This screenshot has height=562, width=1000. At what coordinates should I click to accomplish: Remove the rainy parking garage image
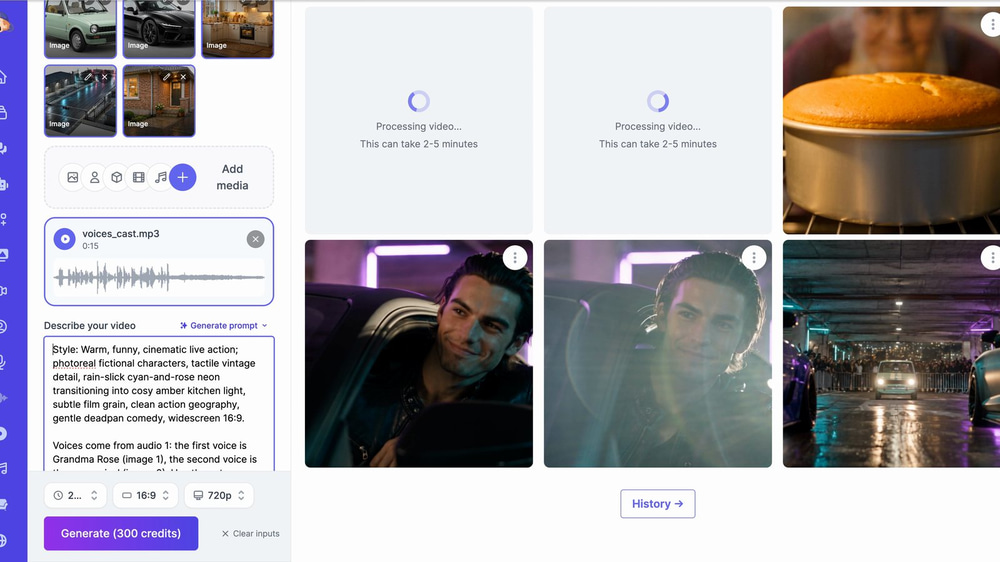(x=105, y=77)
